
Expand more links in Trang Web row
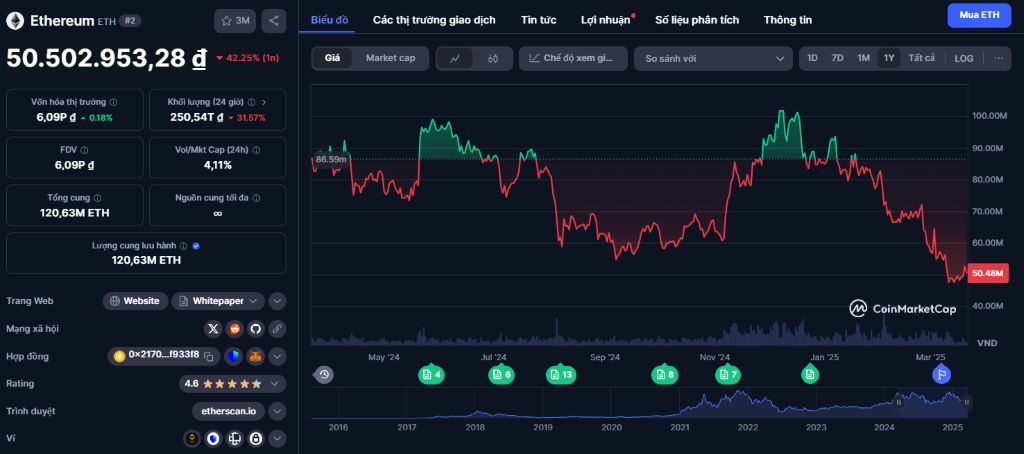pos(277,301)
